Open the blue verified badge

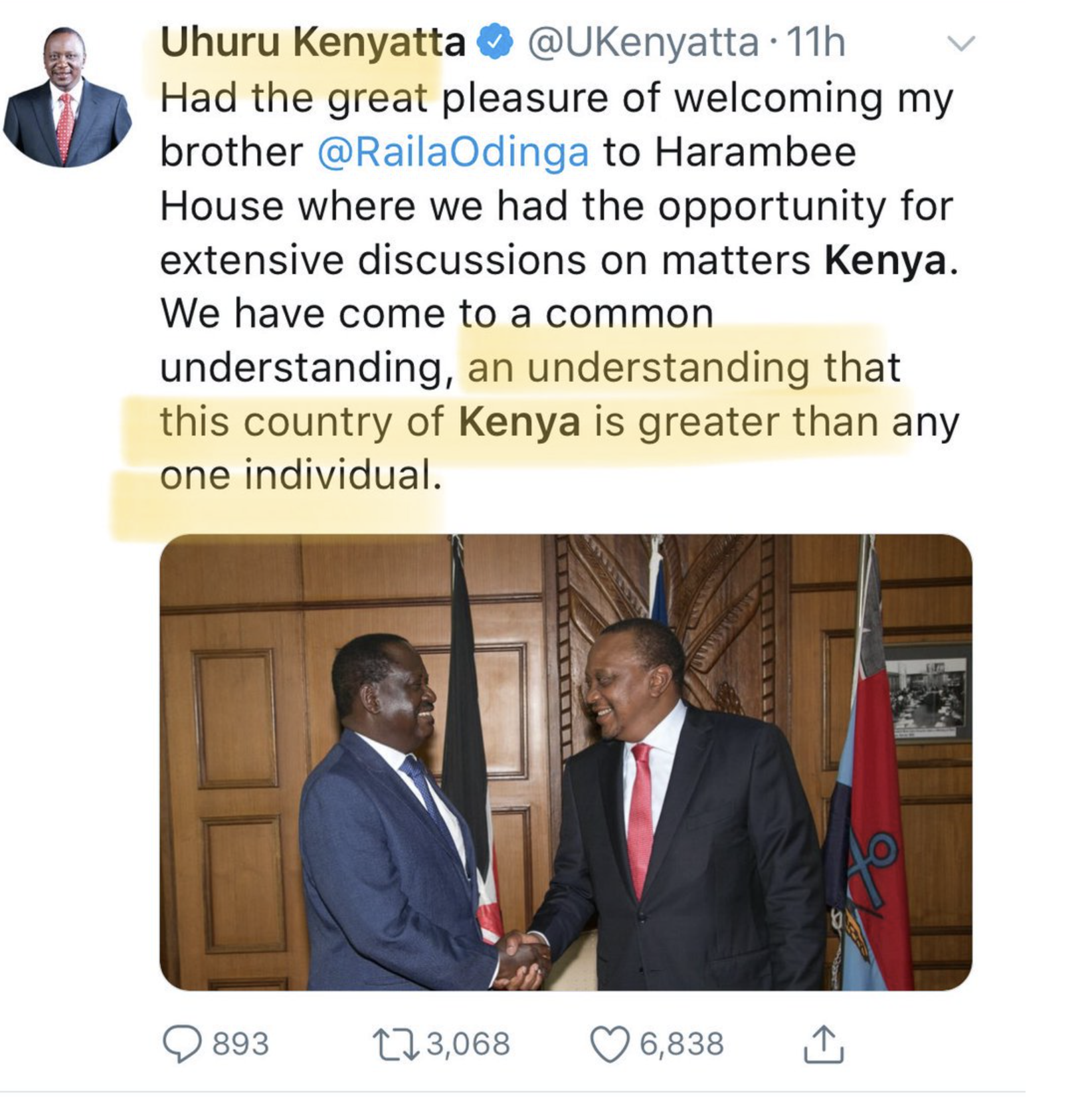496,43
